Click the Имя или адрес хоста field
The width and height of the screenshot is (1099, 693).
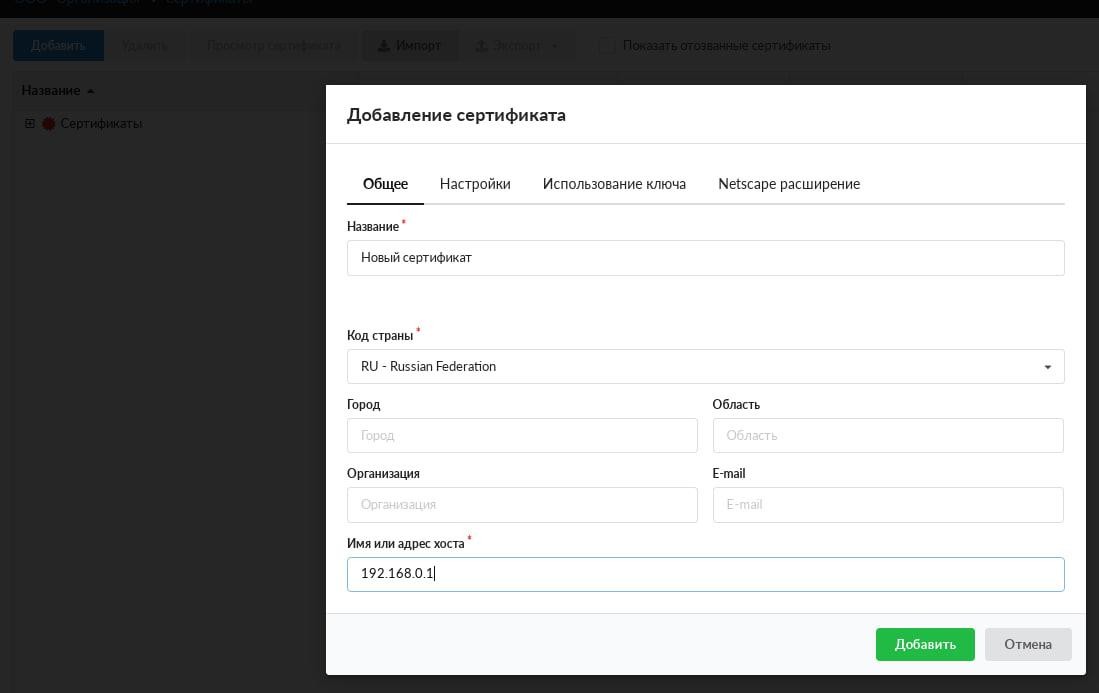click(x=705, y=574)
